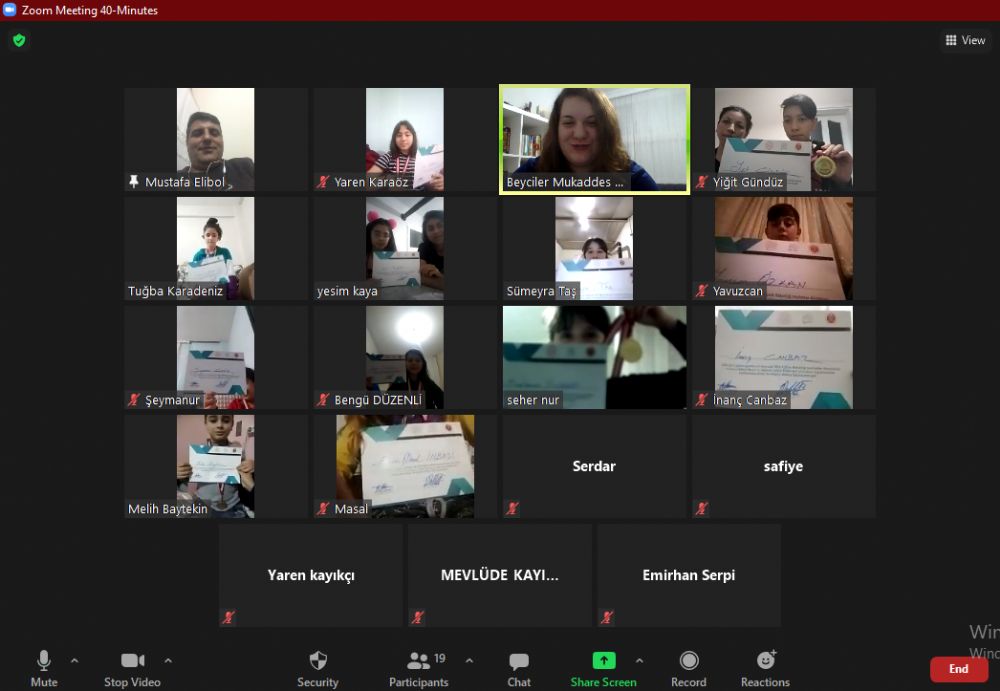This screenshot has height=691, width=1000.
Task: Select Yaren Karaöz's video tile
Action: [405, 139]
